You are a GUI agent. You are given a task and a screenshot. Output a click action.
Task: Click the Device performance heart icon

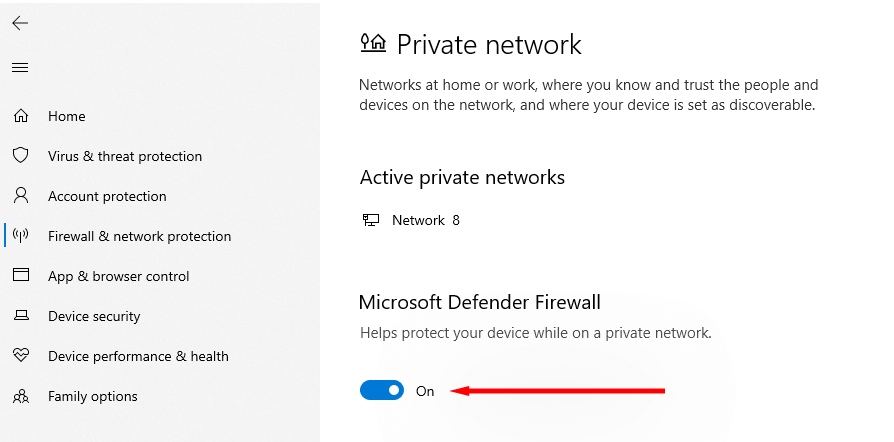point(20,356)
